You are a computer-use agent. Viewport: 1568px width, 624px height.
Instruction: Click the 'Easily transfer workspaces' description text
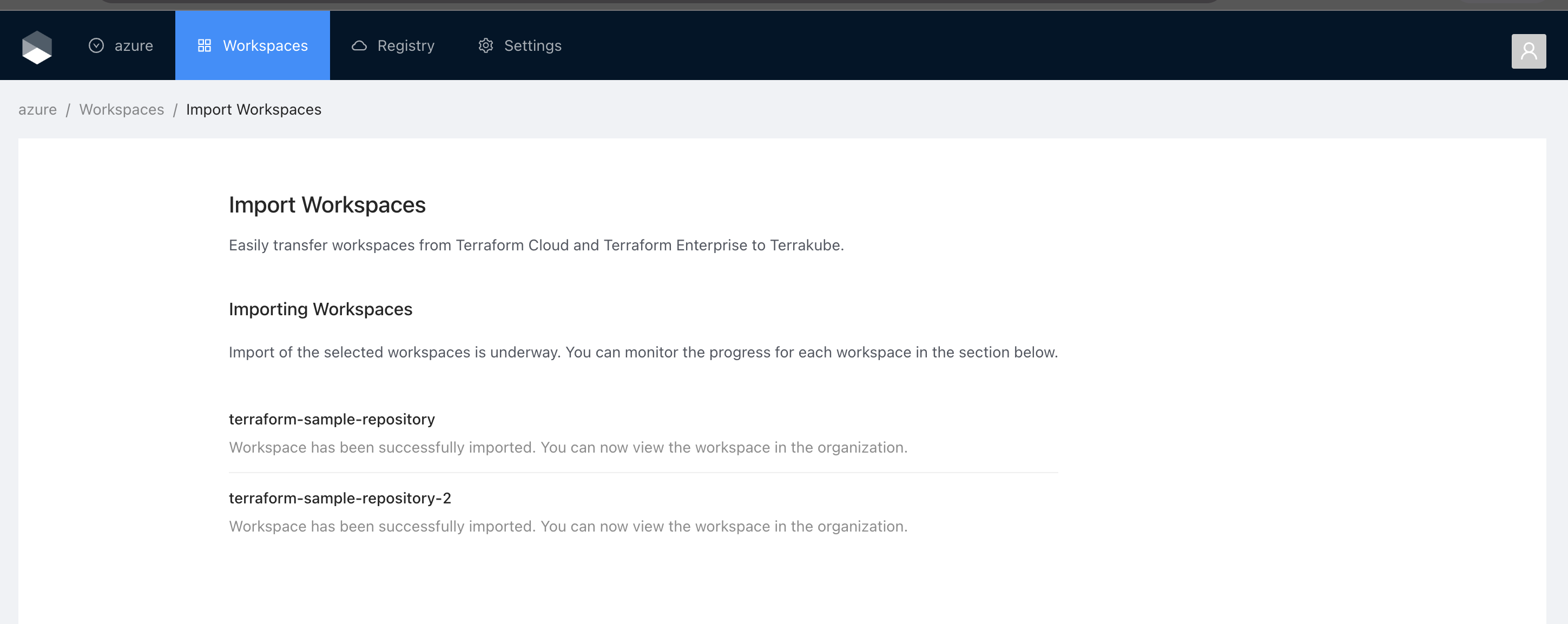point(536,245)
